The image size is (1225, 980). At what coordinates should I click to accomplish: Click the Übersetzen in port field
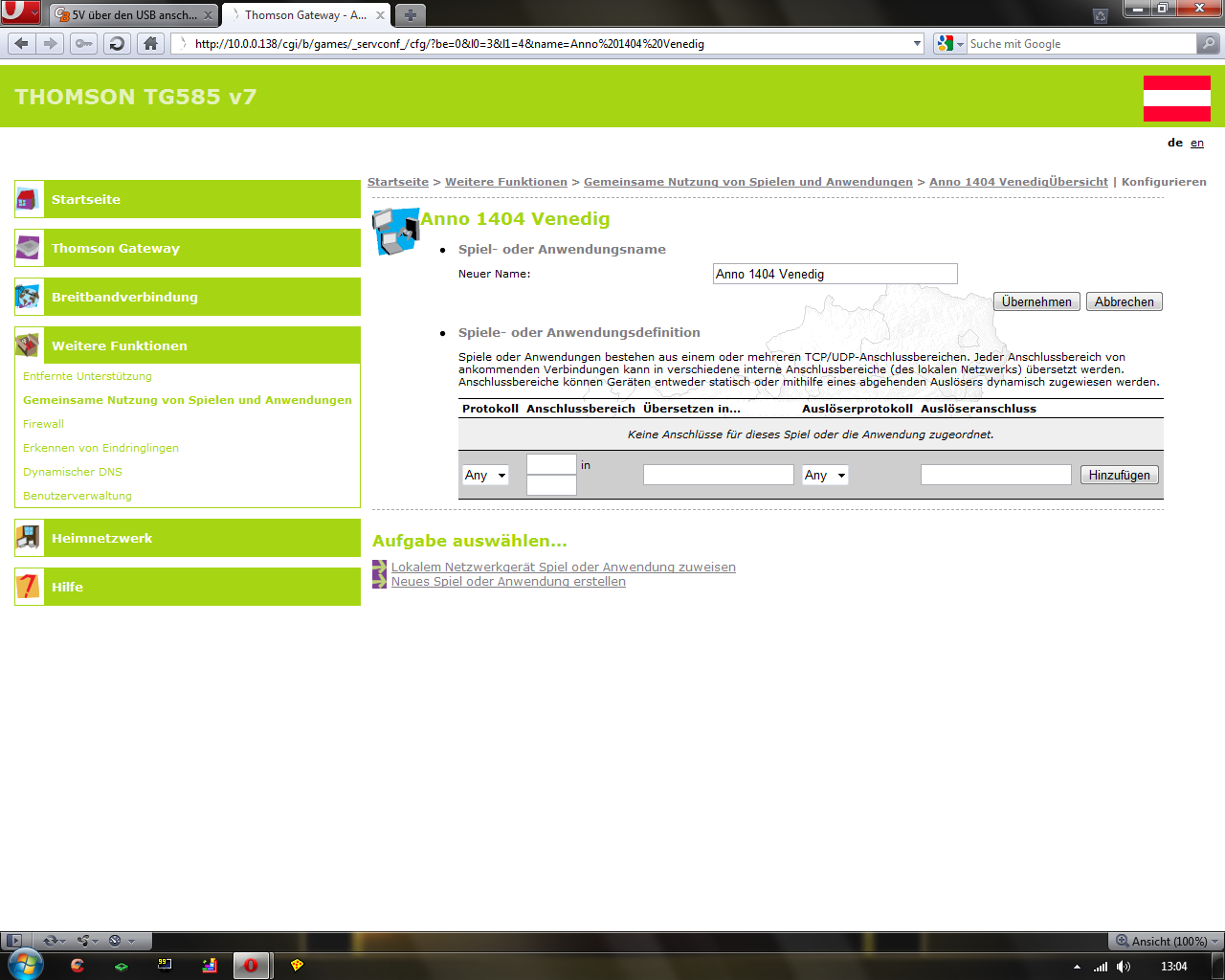tap(719, 475)
